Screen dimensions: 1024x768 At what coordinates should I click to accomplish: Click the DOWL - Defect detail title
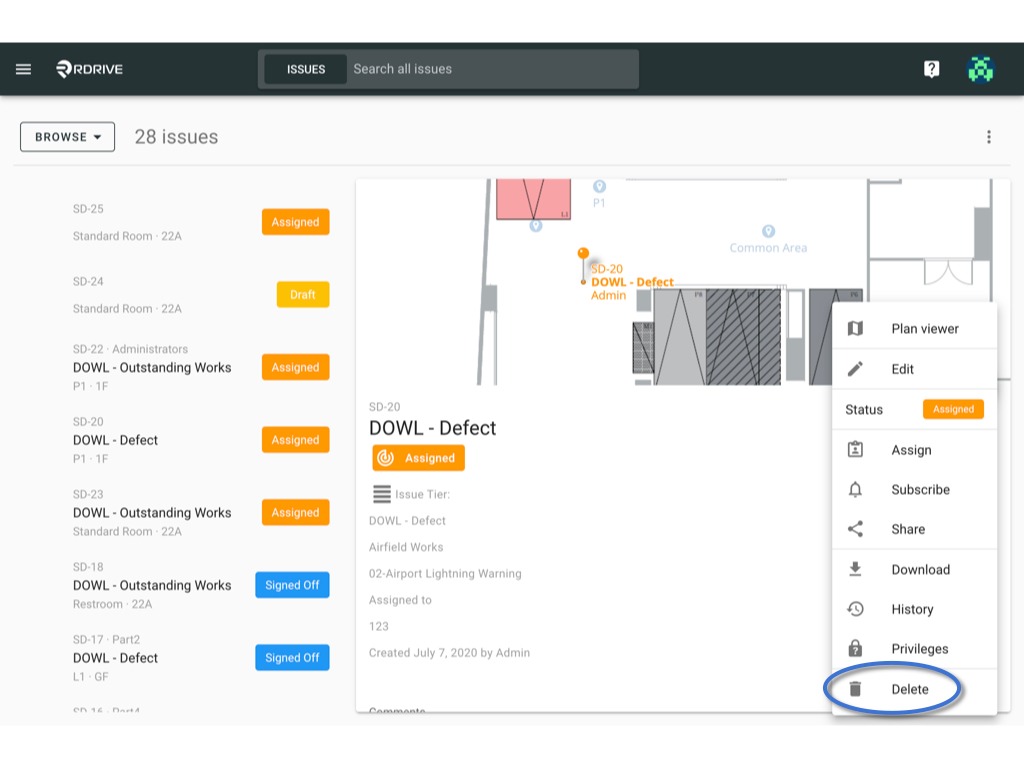(x=432, y=428)
